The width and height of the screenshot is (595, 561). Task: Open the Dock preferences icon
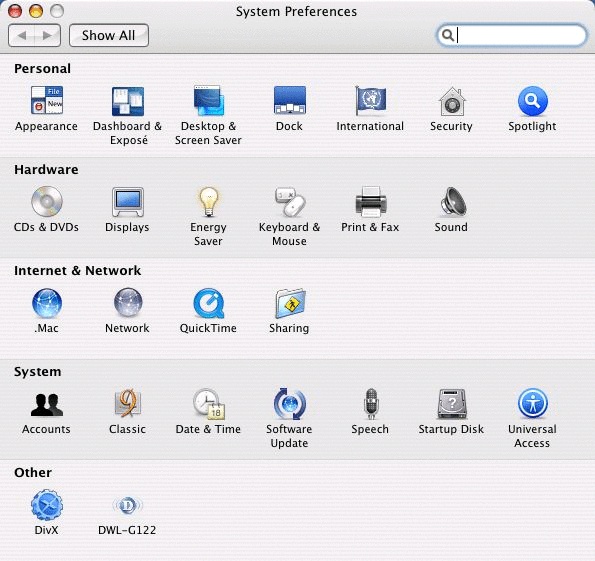tap(290, 101)
